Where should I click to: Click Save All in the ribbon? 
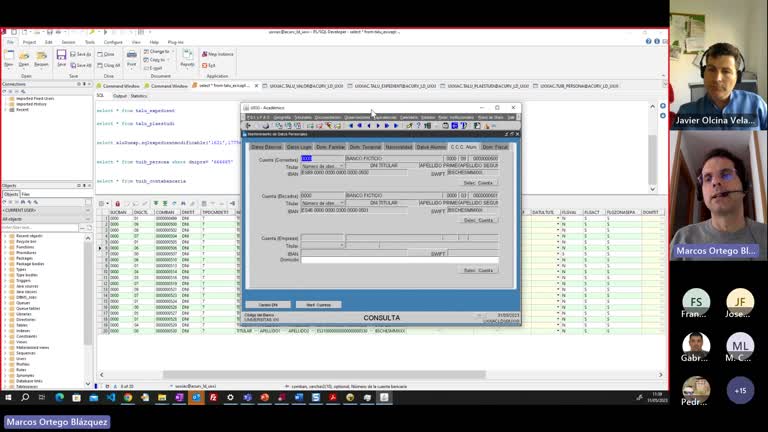(81, 65)
